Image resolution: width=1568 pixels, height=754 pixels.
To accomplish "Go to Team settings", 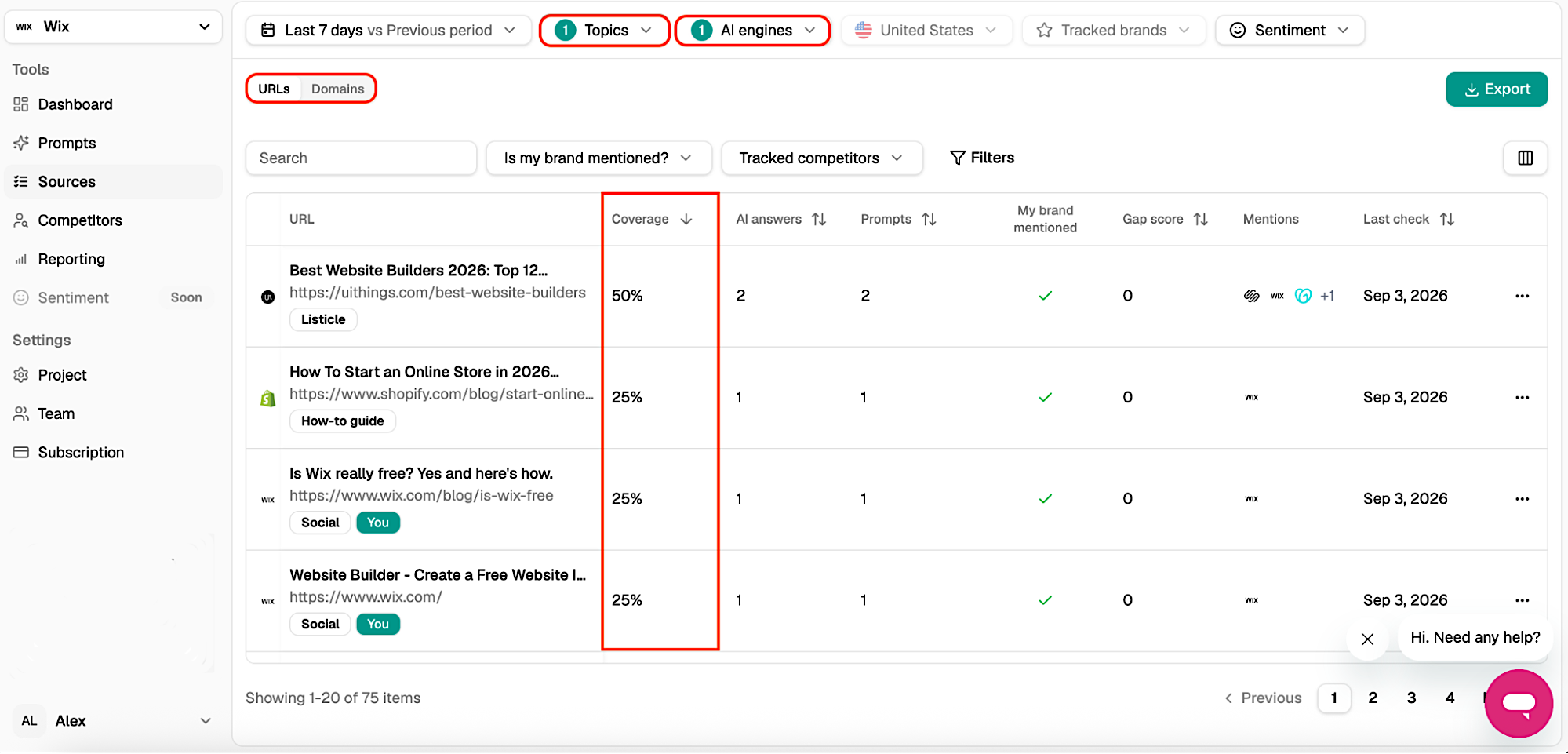I will point(56,413).
